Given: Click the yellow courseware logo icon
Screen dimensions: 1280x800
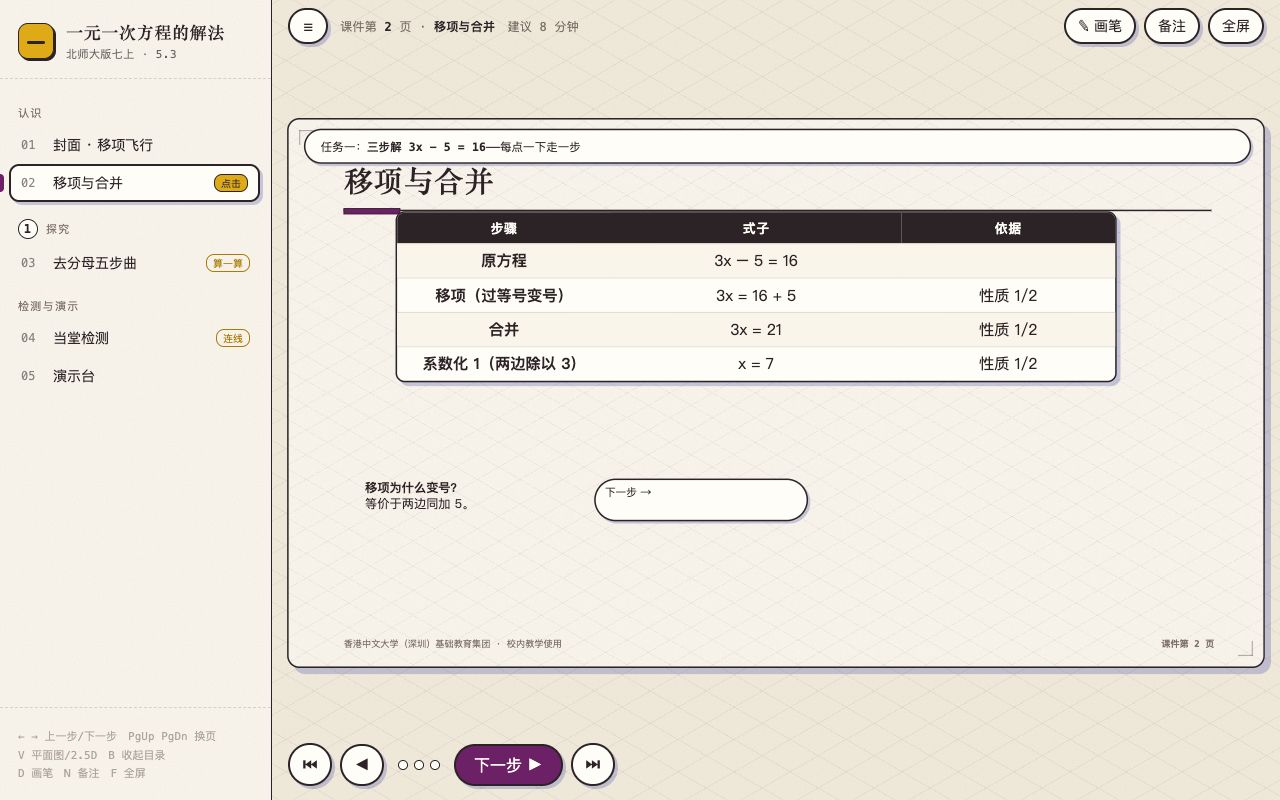Looking at the screenshot, I should click(36, 41).
